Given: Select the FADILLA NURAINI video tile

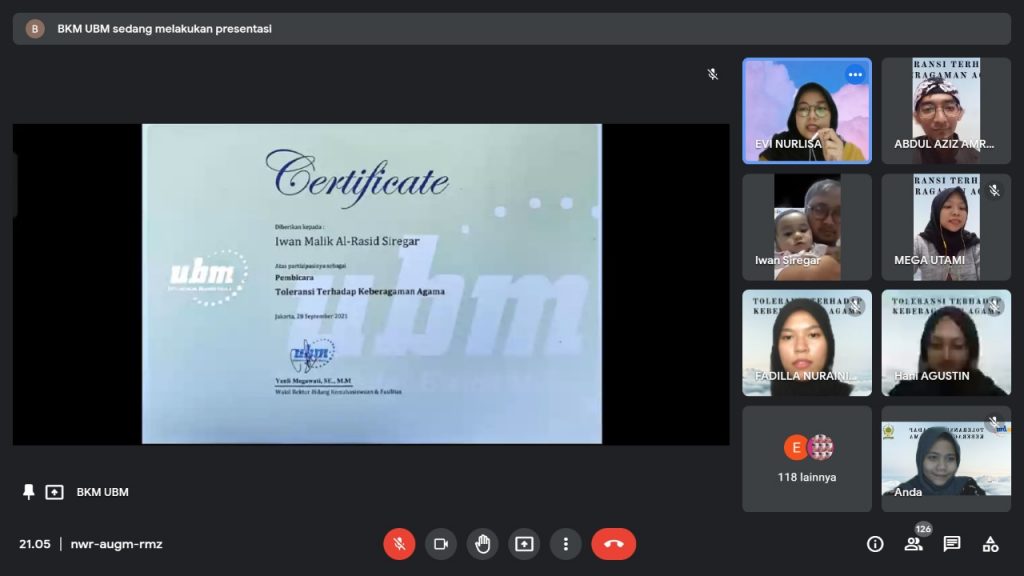Looking at the screenshot, I should pos(807,343).
